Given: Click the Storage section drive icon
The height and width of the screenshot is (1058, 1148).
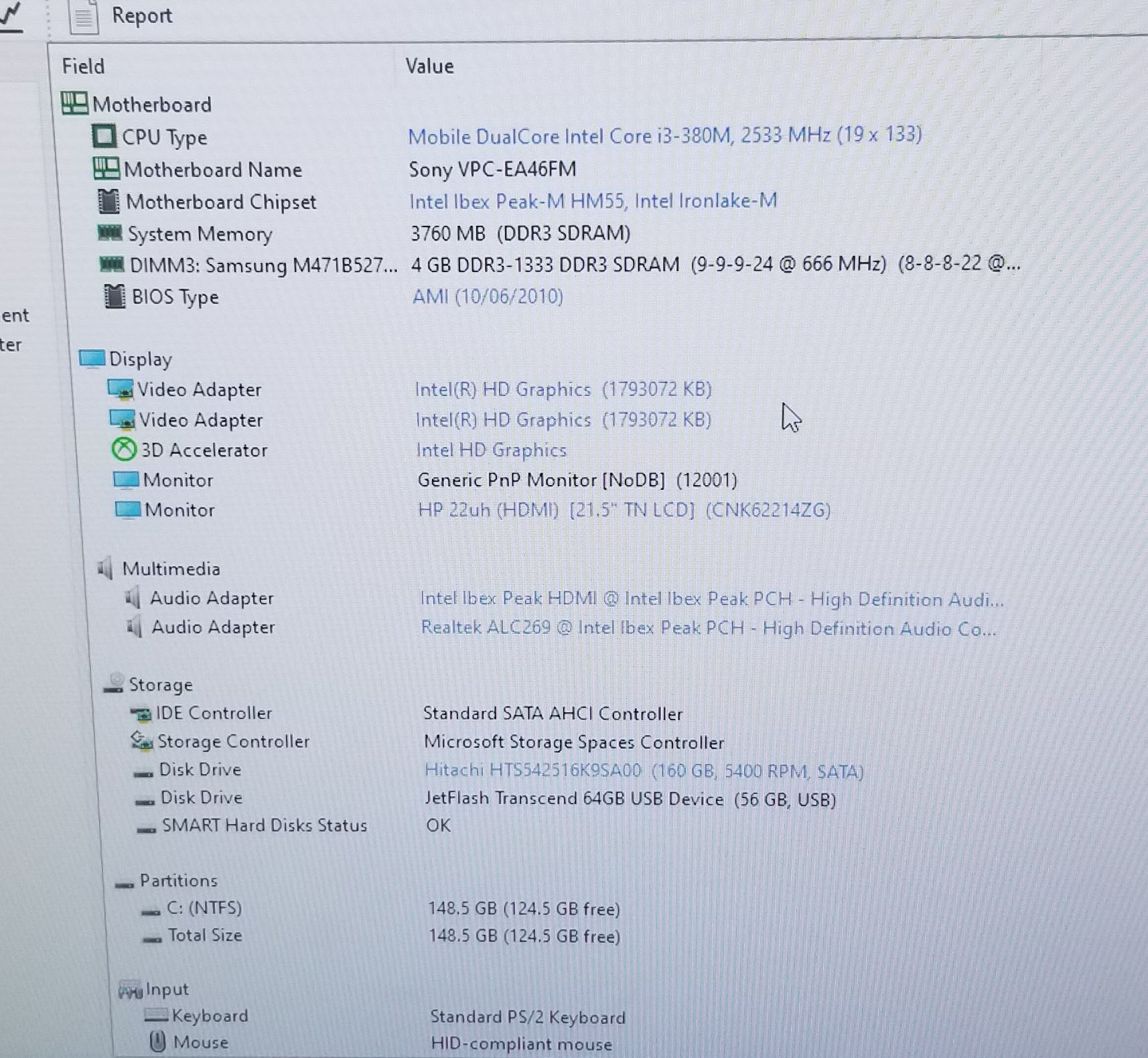Looking at the screenshot, I should pyautogui.click(x=114, y=683).
